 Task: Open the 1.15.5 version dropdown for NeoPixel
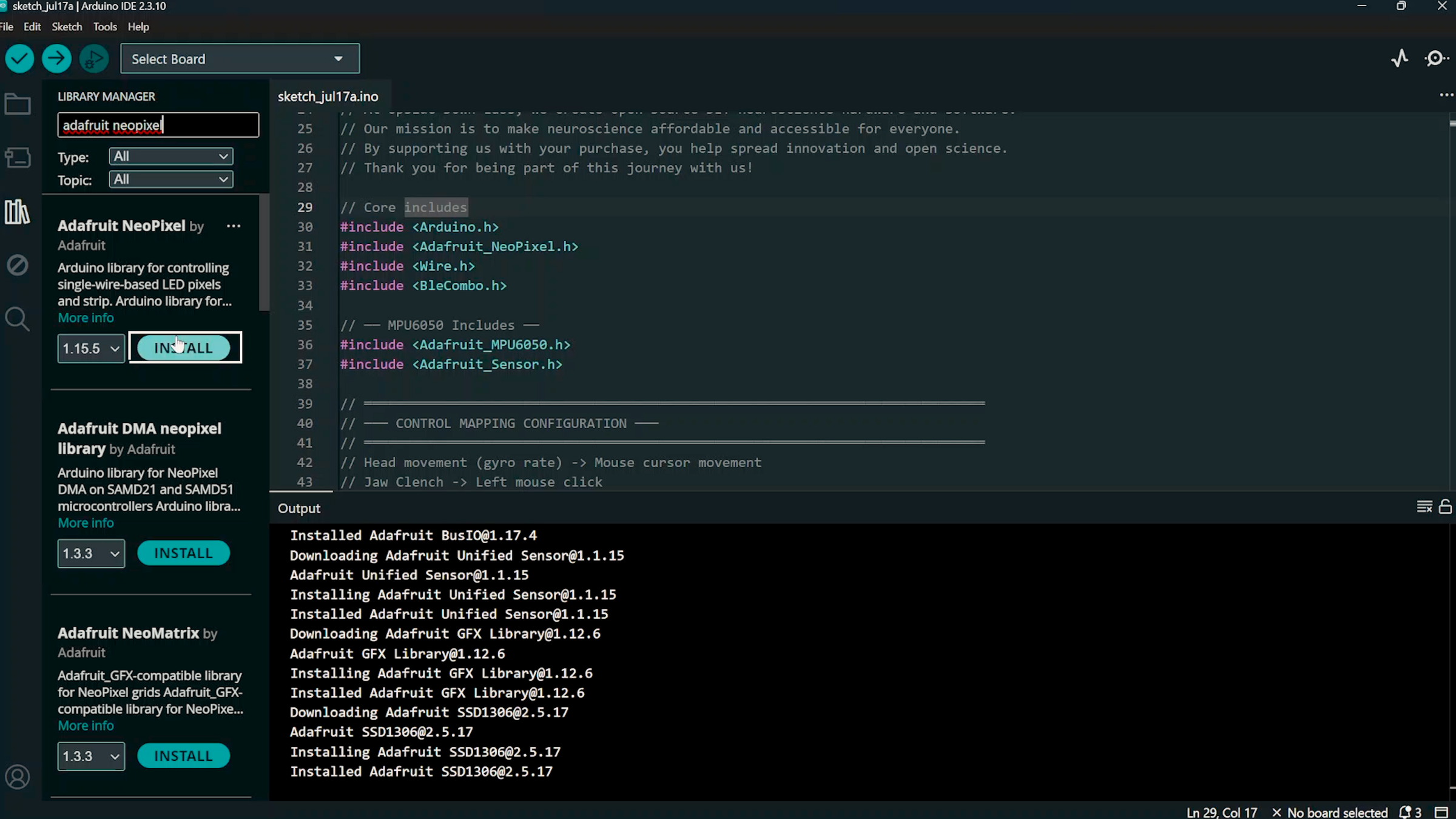coord(91,349)
